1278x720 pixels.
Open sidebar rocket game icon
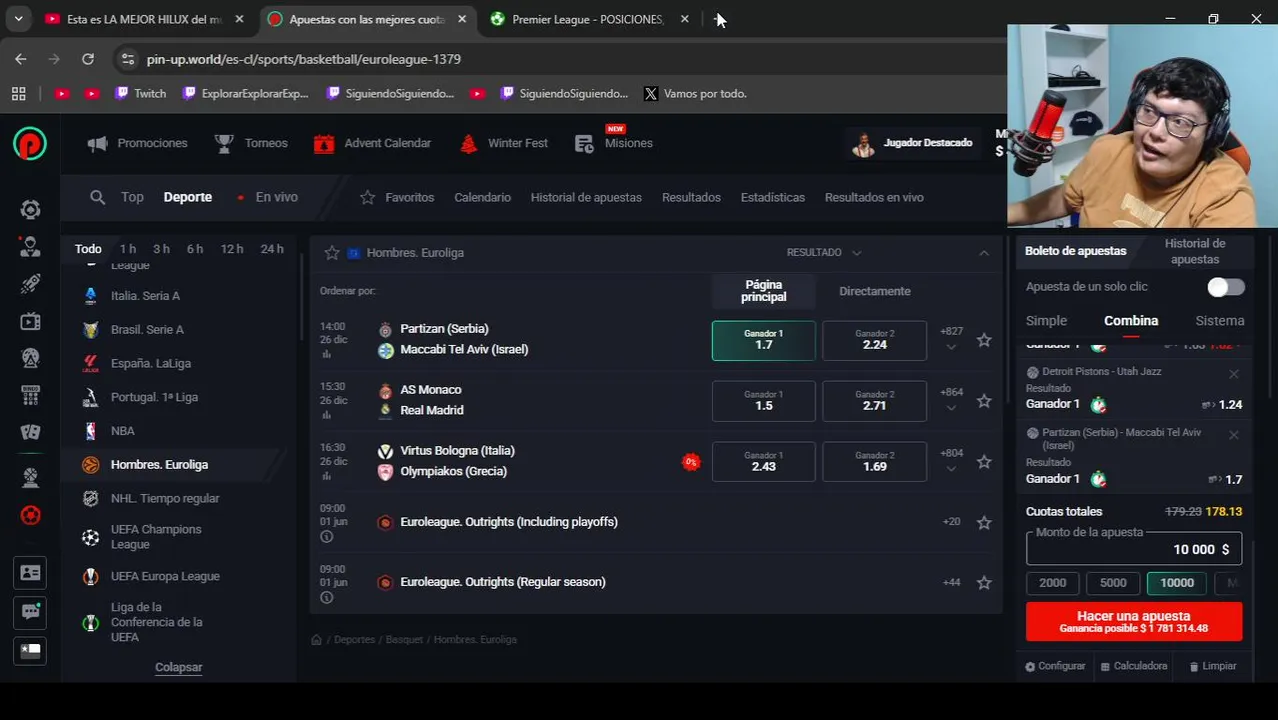[30, 284]
